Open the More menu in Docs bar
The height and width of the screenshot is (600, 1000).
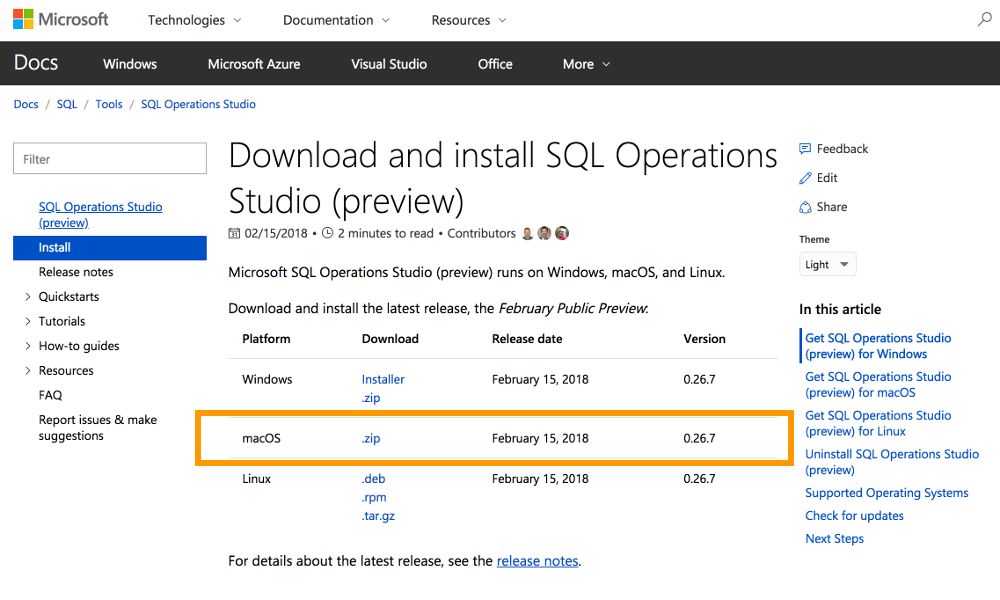[586, 64]
